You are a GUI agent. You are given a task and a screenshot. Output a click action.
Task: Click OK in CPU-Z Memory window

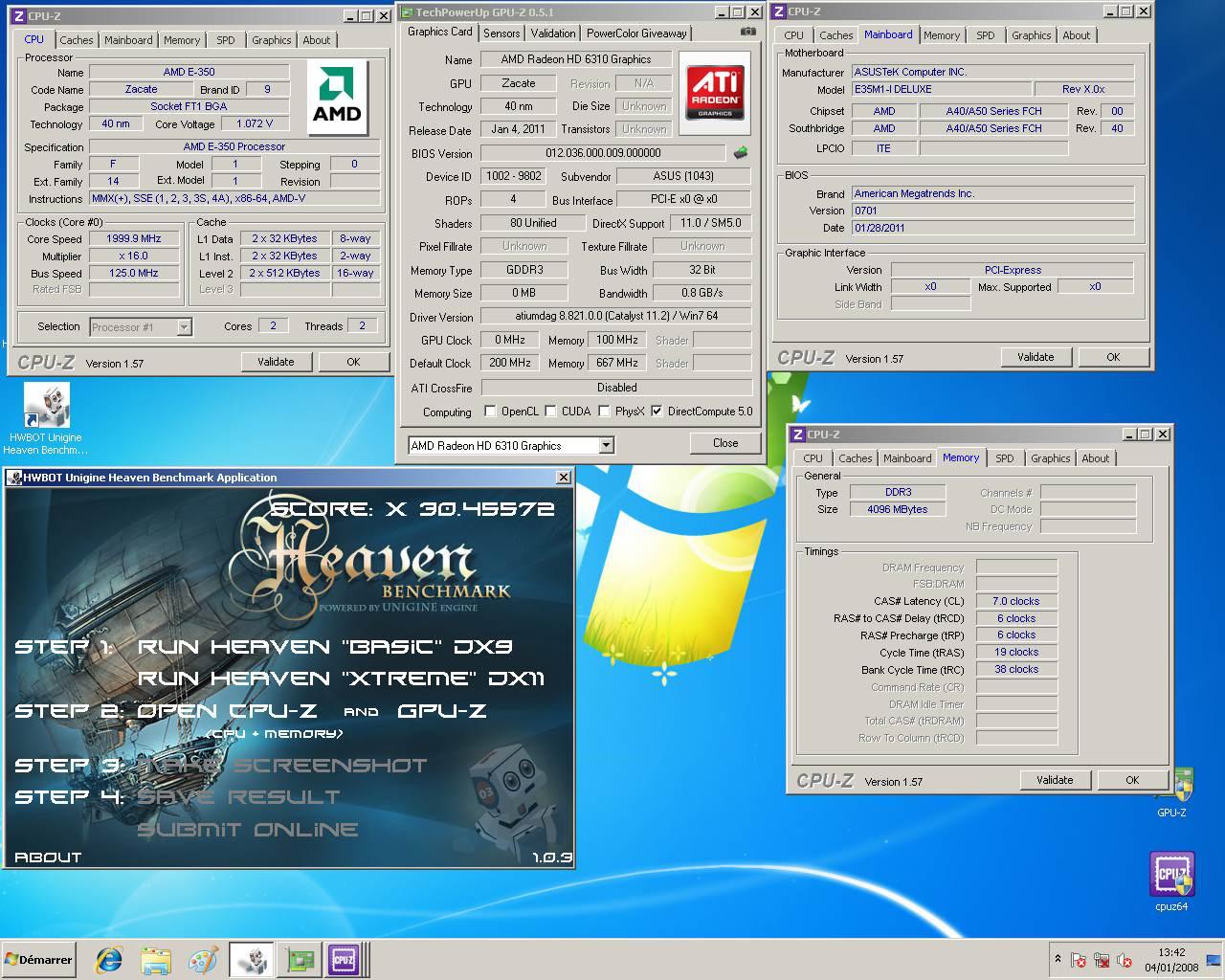pyautogui.click(x=1132, y=780)
